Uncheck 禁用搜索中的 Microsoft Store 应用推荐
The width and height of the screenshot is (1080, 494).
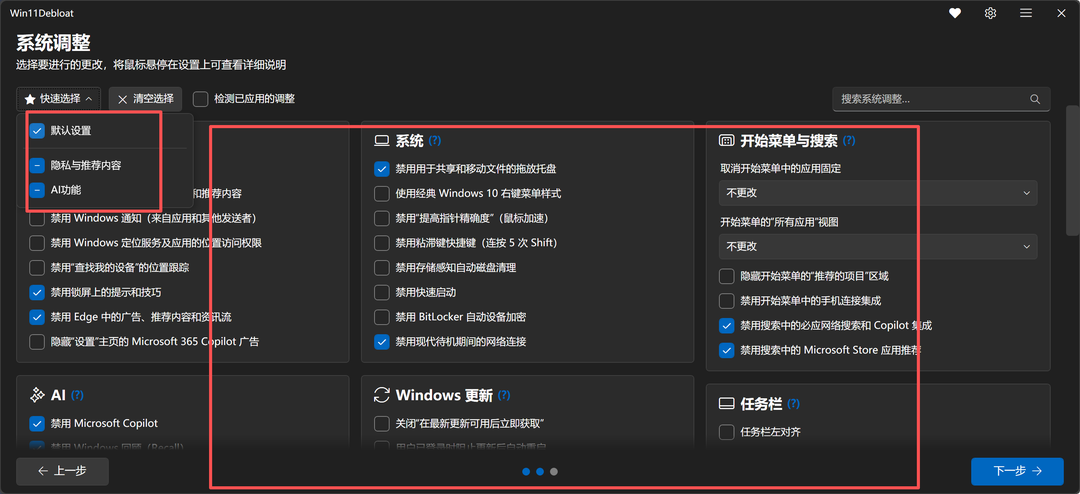coord(727,350)
